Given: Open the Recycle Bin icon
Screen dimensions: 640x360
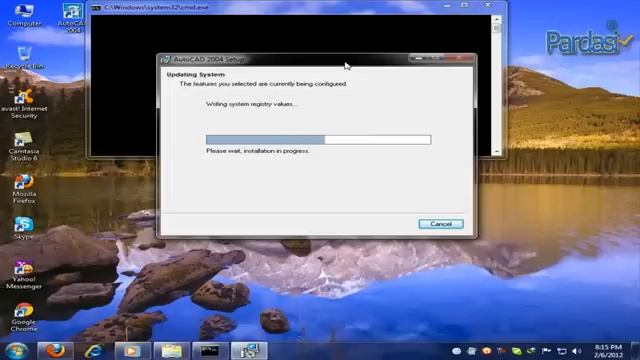Looking at the screenshot, I should click(24, 58).
